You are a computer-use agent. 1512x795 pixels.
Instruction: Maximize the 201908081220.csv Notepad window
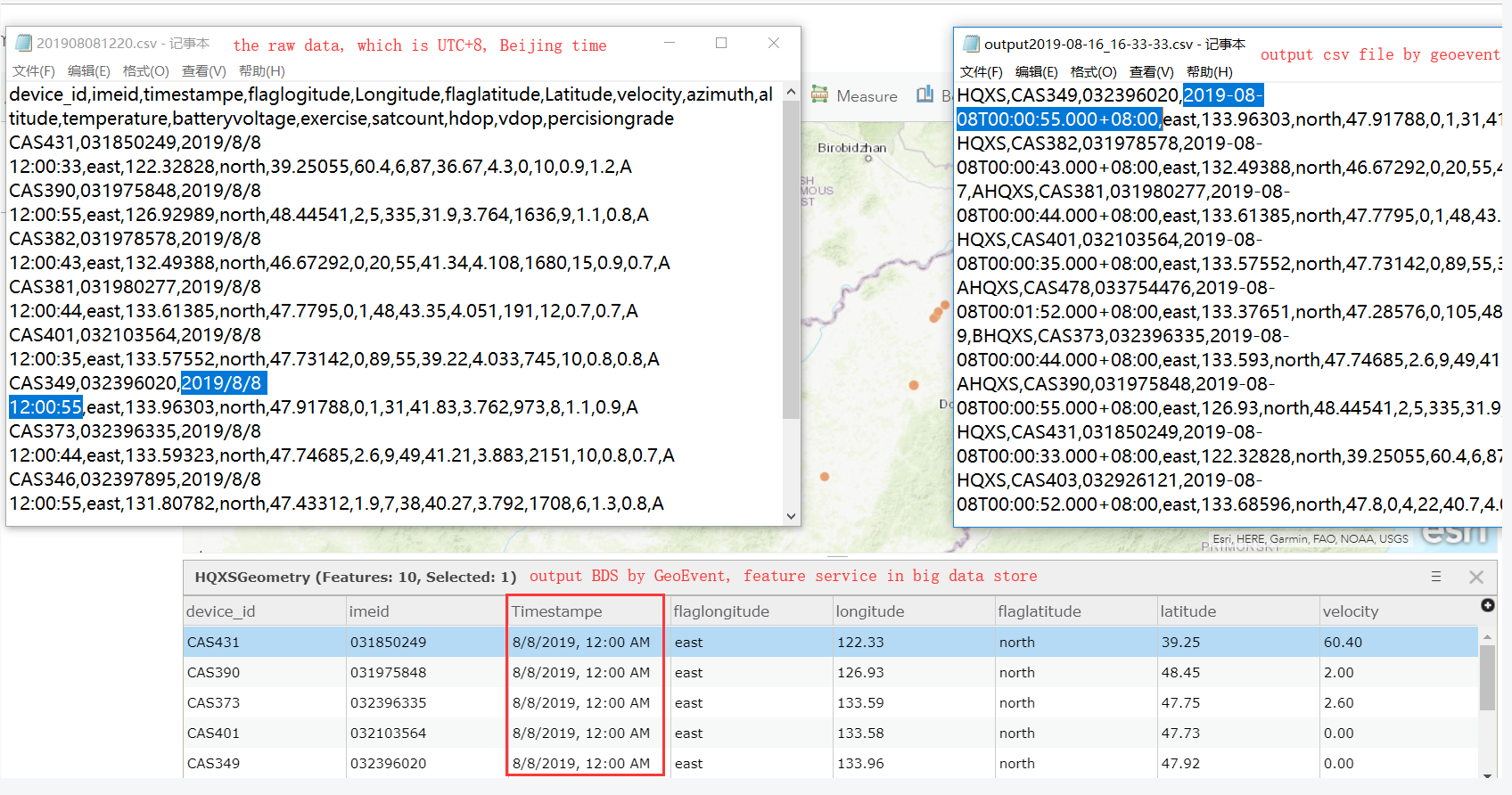coord(721,43)
